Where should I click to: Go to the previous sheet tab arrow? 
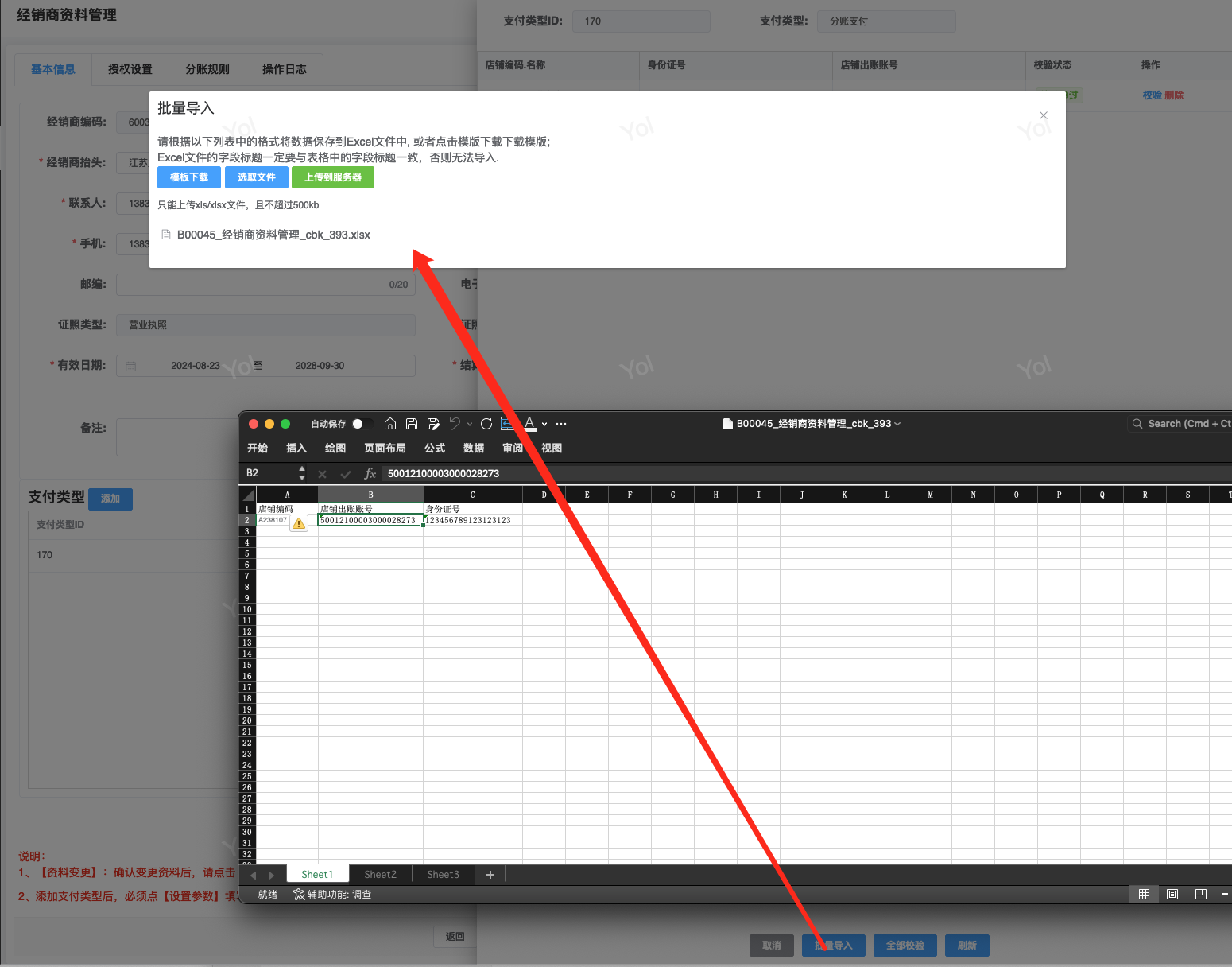tap(254, 875)
